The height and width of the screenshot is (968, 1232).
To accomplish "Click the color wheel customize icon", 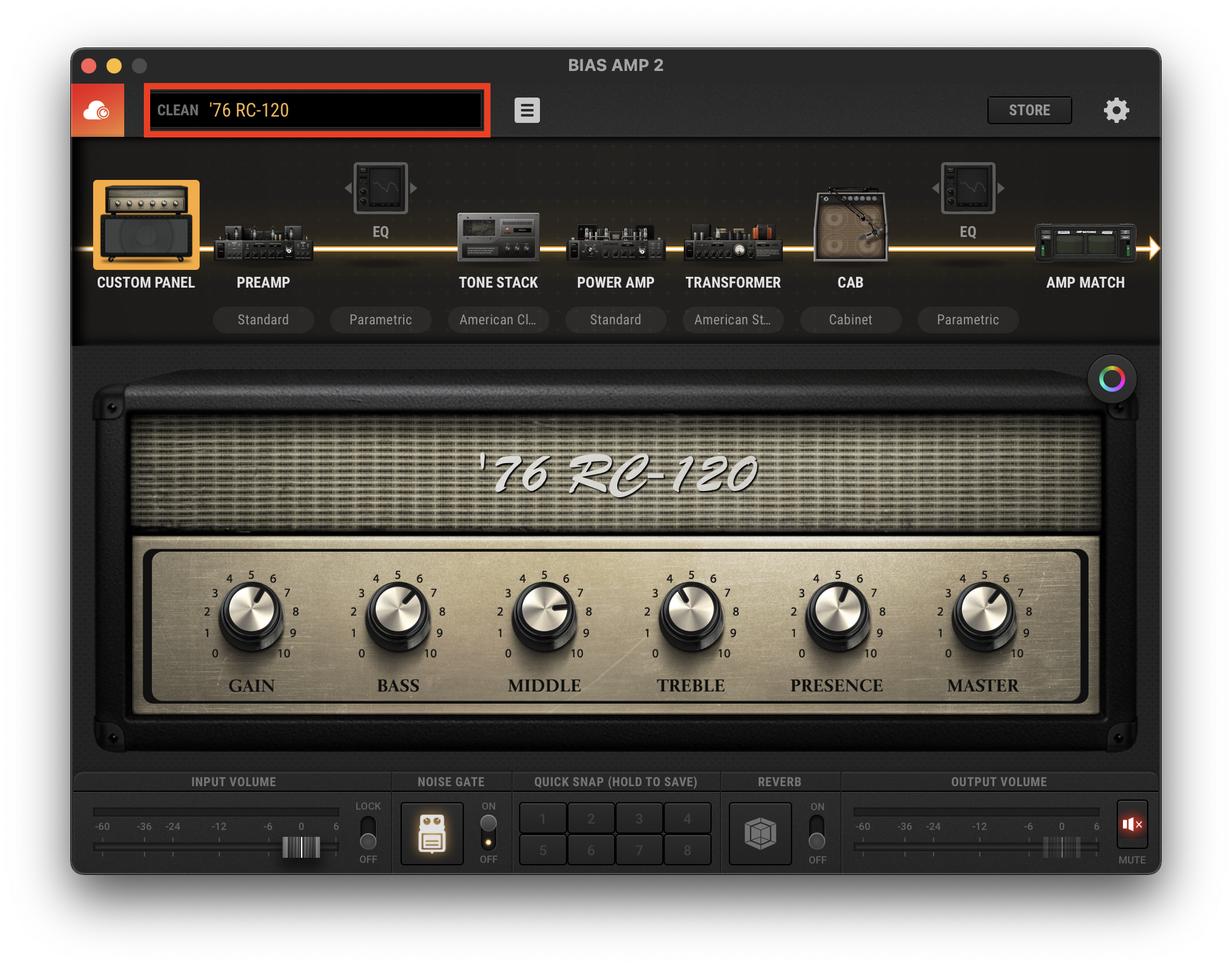I will point(1112,379).
